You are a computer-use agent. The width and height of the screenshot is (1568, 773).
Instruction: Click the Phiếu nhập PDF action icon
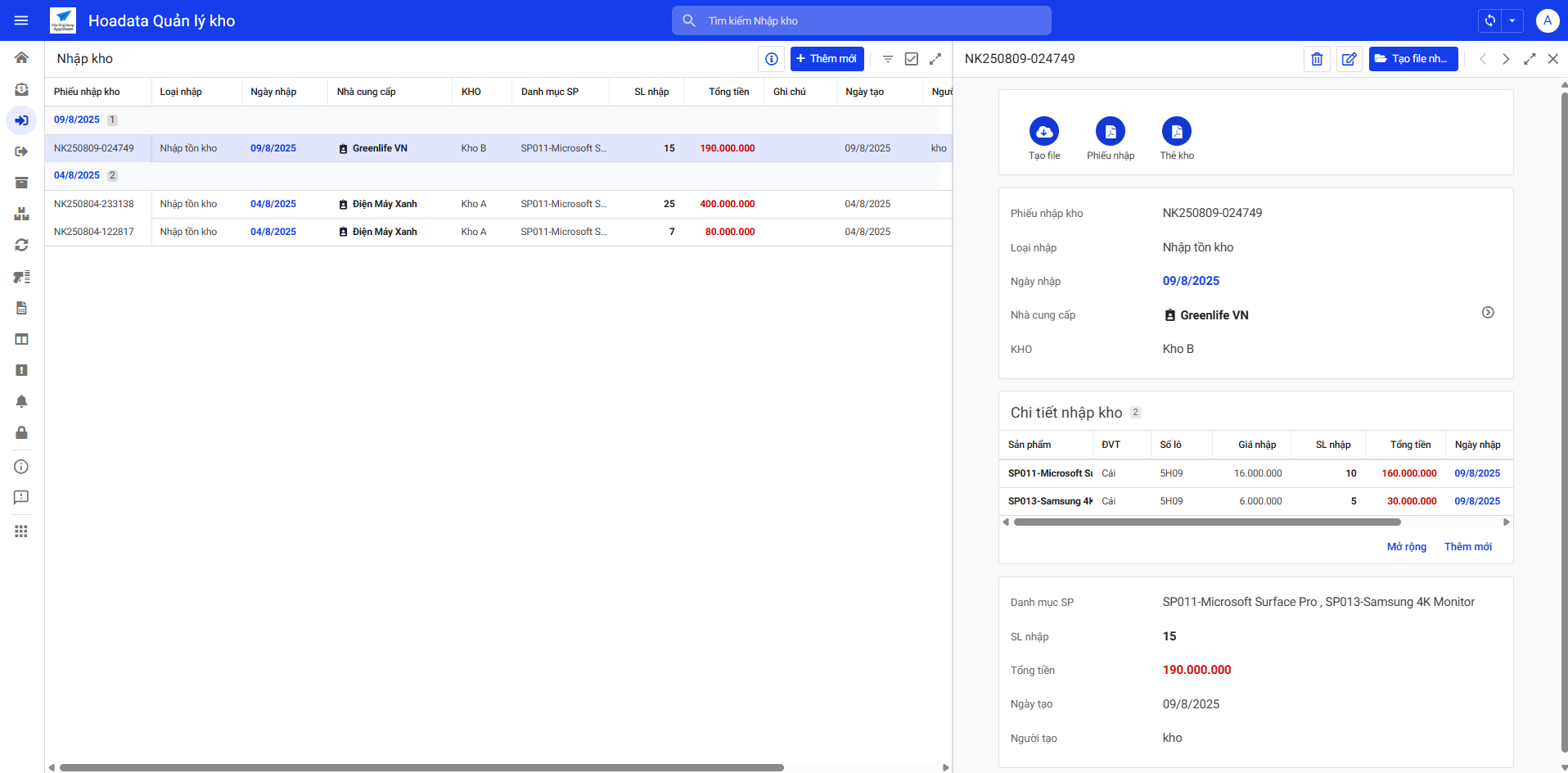point(1111,131)
